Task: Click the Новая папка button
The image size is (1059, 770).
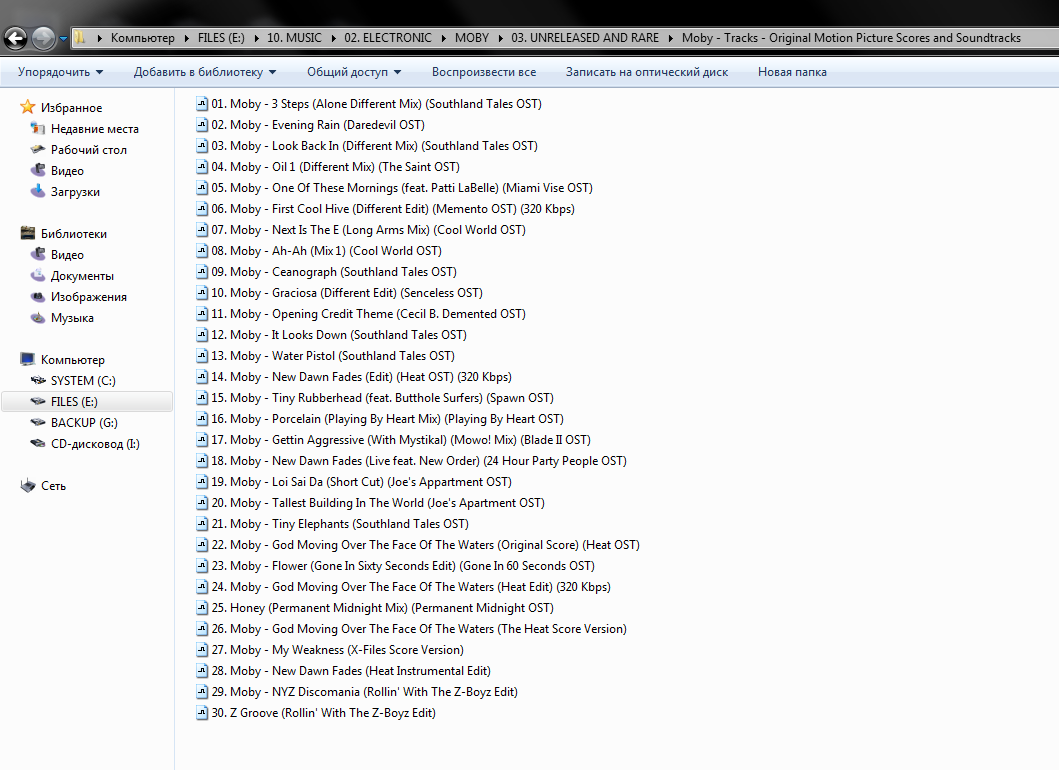Action: 792,72
